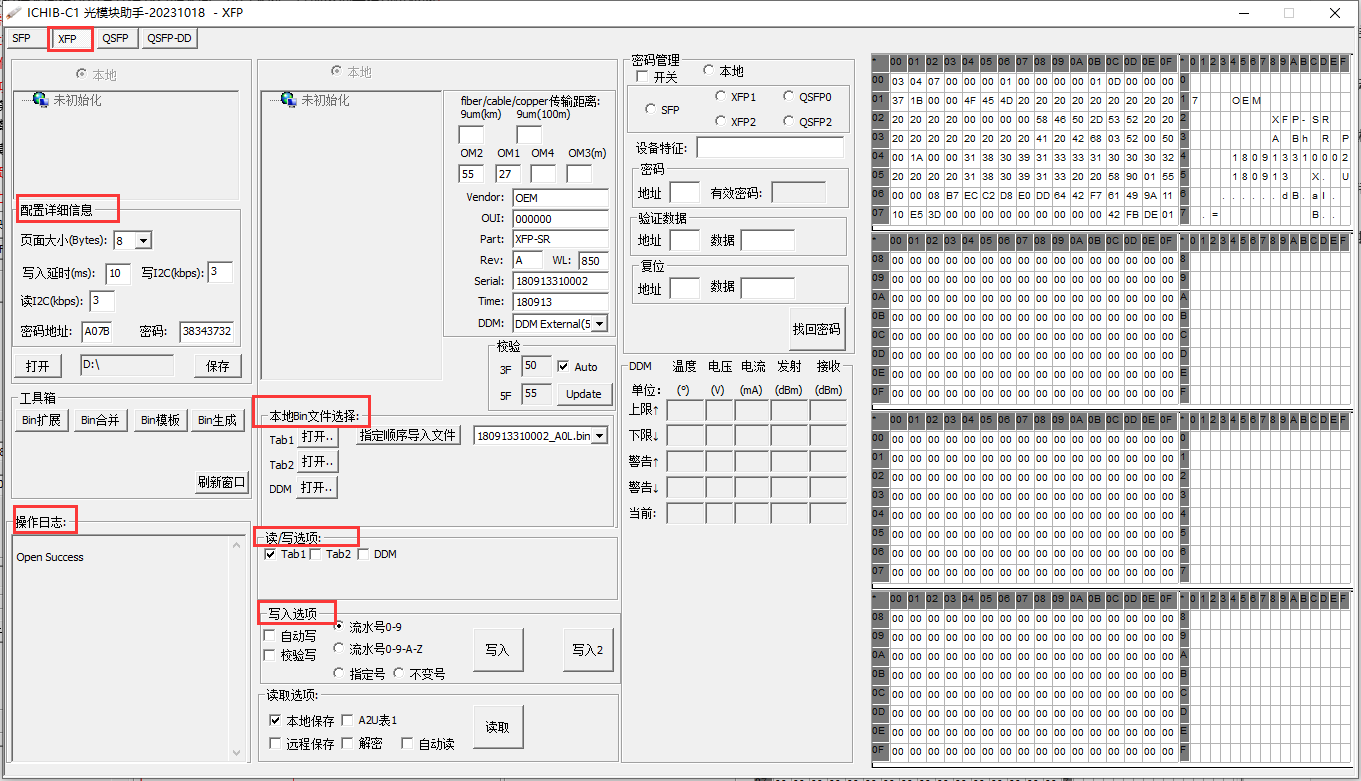Screen dimensions: 1361x781
Task: Expand the bin file selection dropdown
Action: point(599,436)
